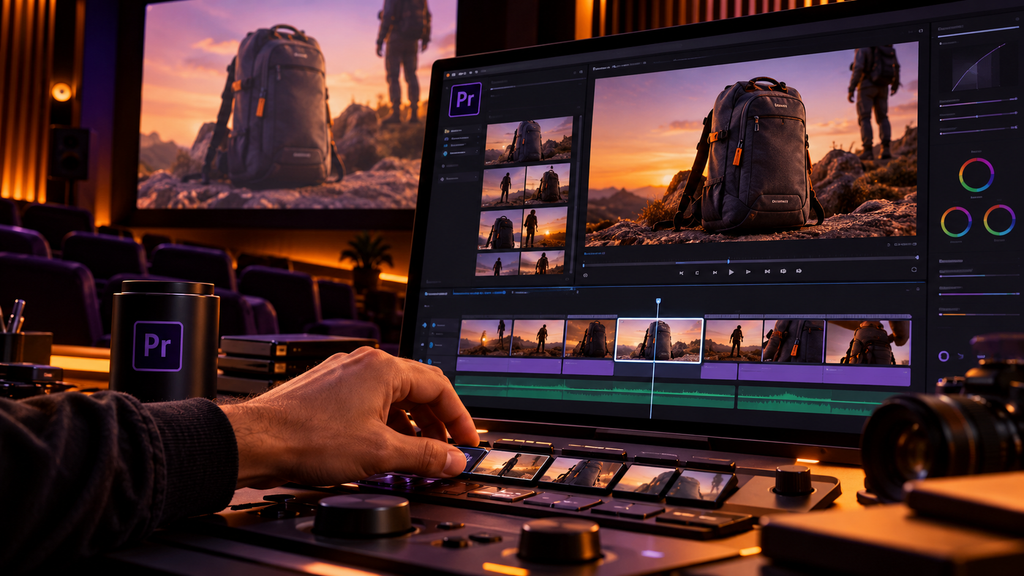1024x576 pixels.
Task: Select the backpack strap close-up clip
Action: 793,341
